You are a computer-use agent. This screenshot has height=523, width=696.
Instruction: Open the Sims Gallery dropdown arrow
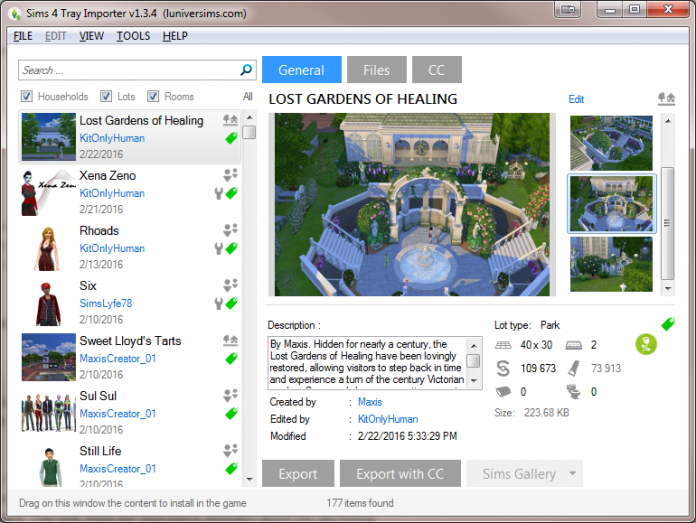tap(572, 474)
